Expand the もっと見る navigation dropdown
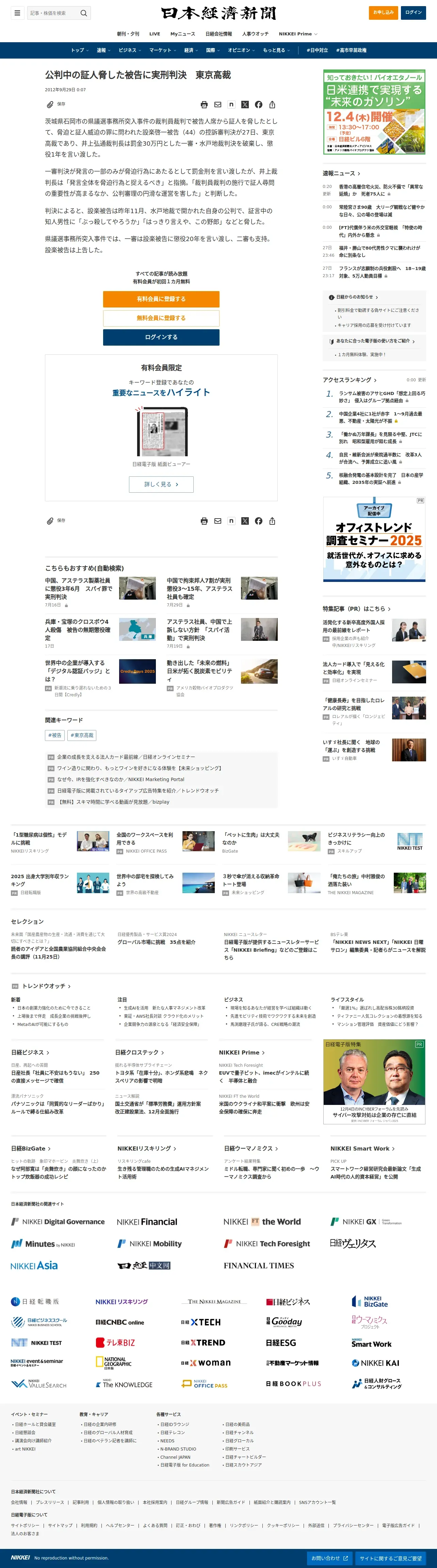The image size is (437, 1568). [276, 50]
